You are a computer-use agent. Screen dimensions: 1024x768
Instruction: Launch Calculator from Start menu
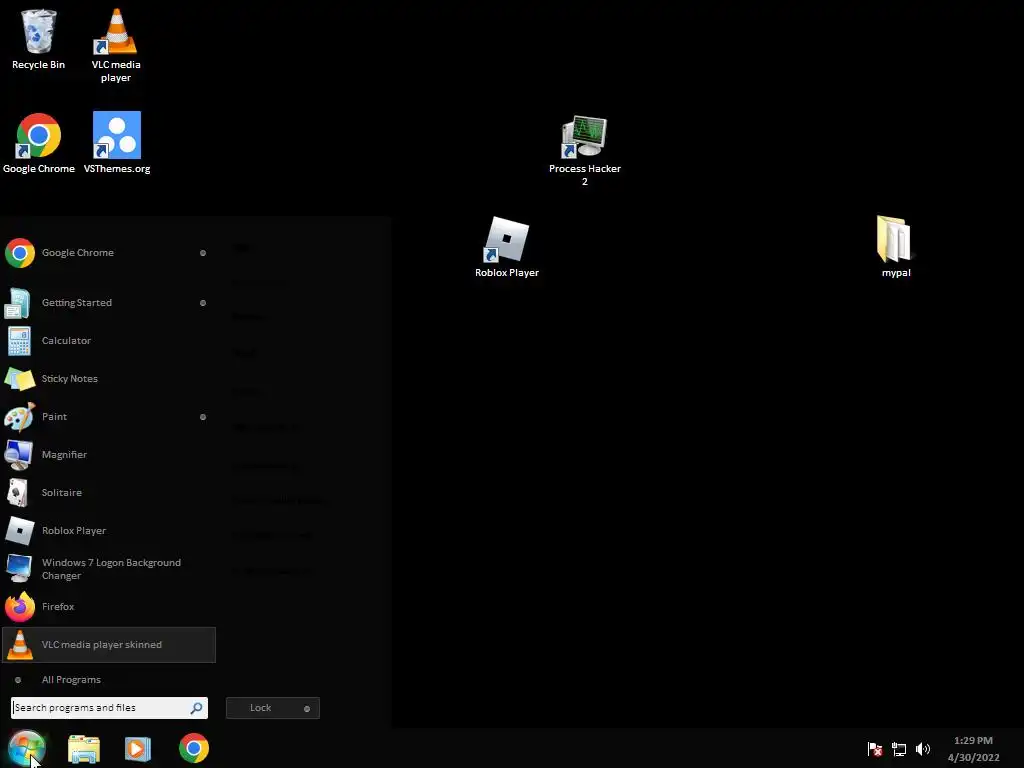coord(109,341)
